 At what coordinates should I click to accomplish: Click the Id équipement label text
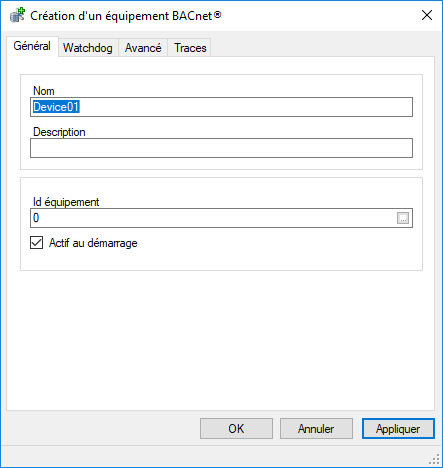66,202
